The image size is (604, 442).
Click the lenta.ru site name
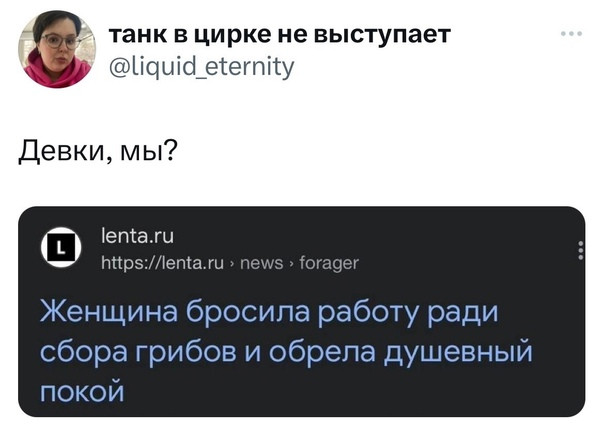tap(139, 238)
